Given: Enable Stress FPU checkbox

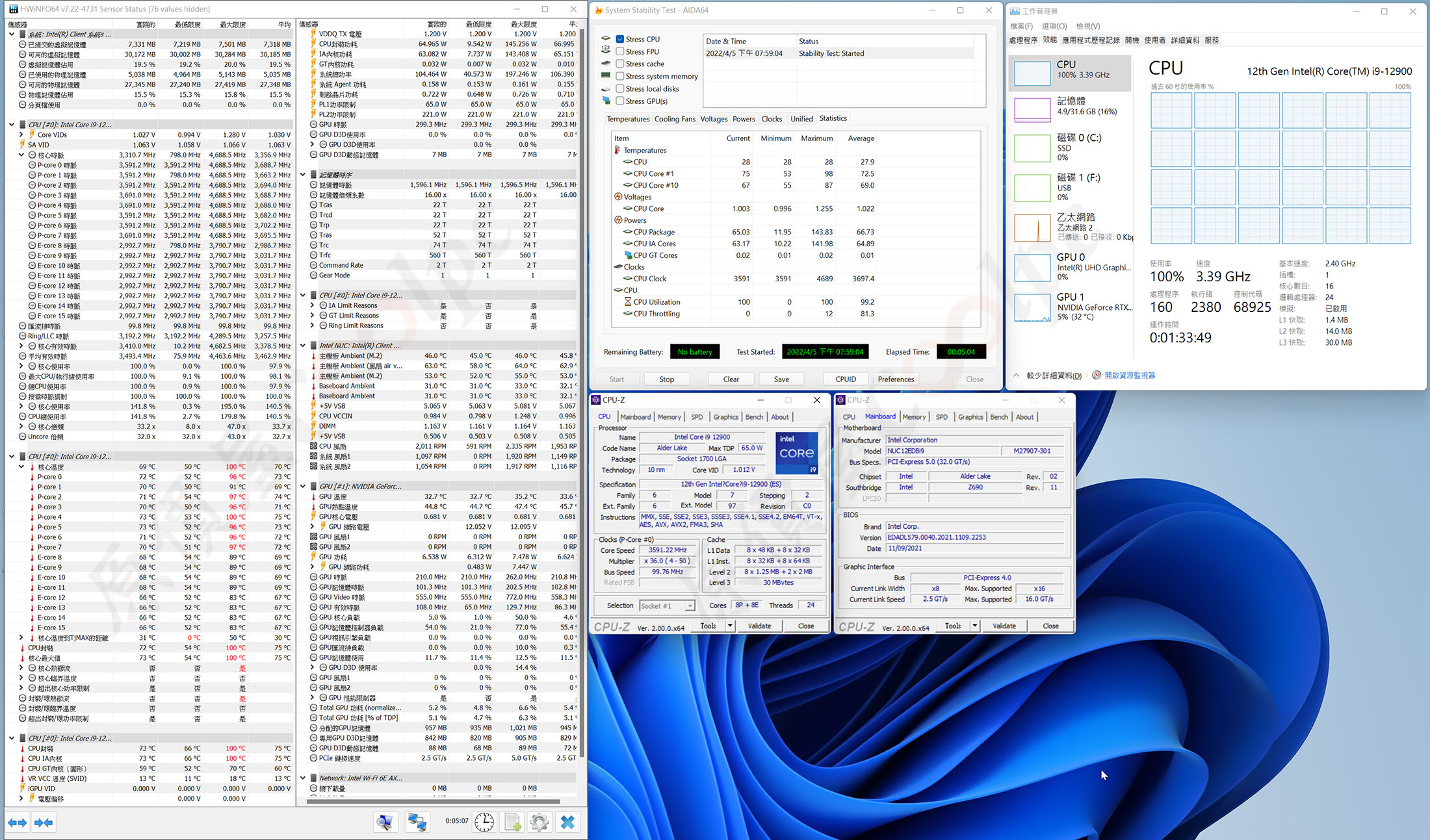Looking at the screenshot, I should click(620, 51).
